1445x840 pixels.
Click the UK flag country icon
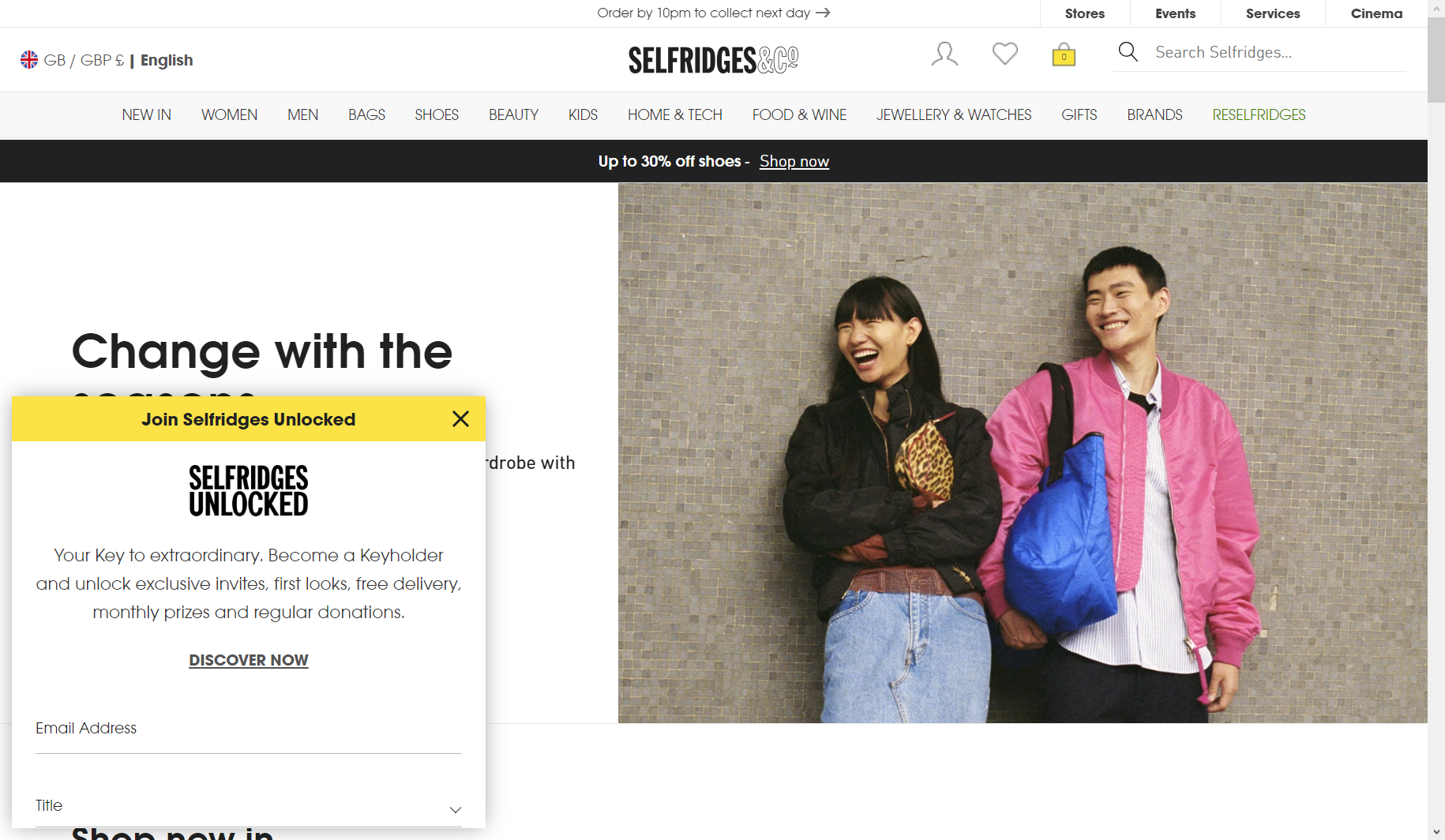(x=29, y=60)
